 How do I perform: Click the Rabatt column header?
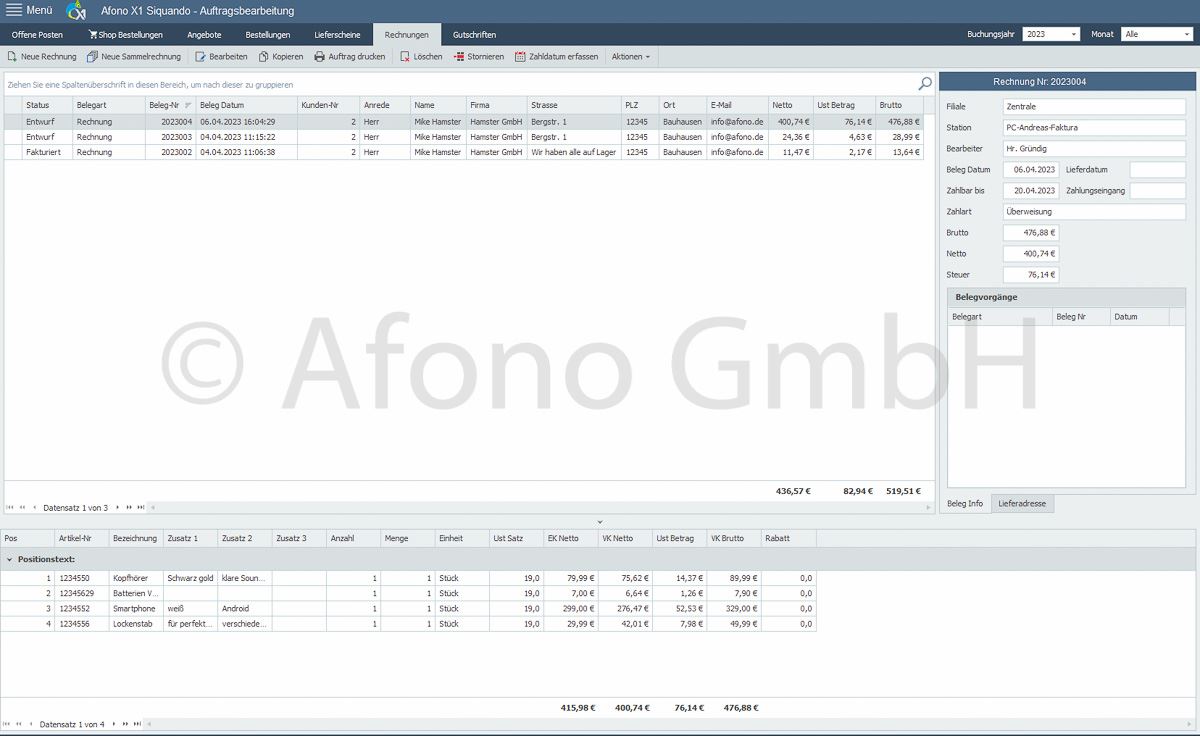pyautogui.click(x=788, y=538)
